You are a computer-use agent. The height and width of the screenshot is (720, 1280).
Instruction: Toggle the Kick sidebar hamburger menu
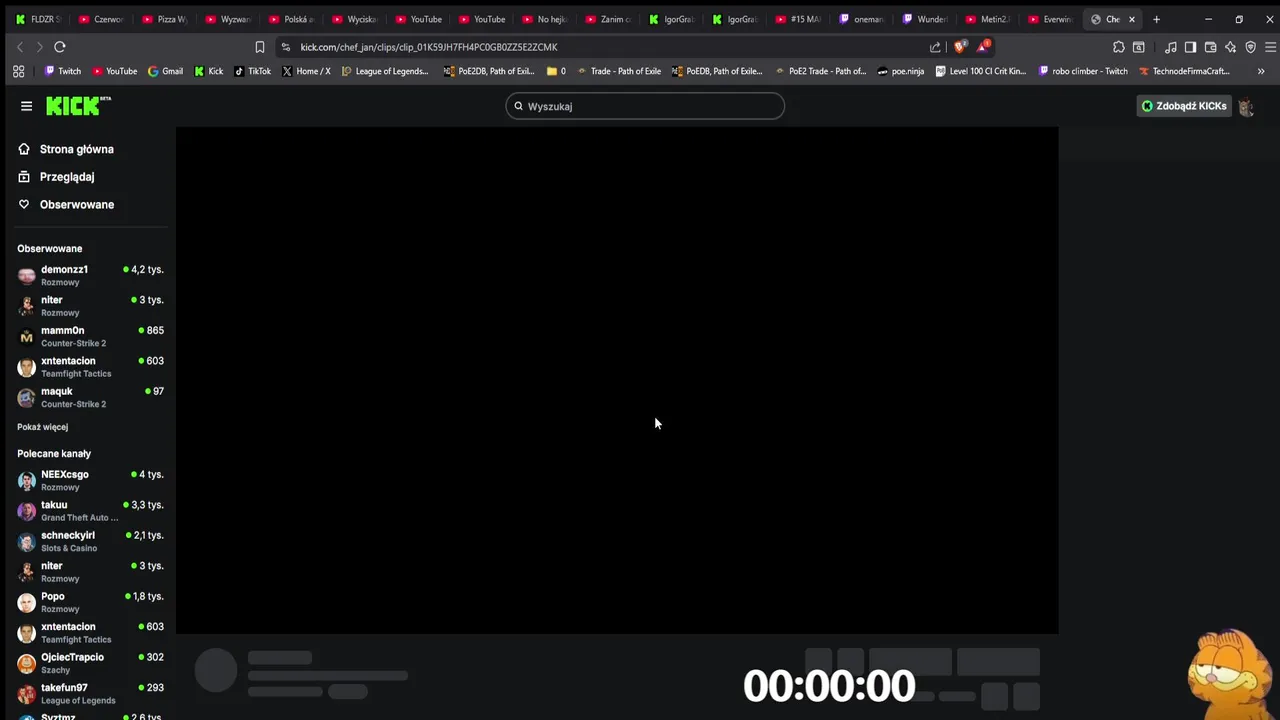[26, 106]
